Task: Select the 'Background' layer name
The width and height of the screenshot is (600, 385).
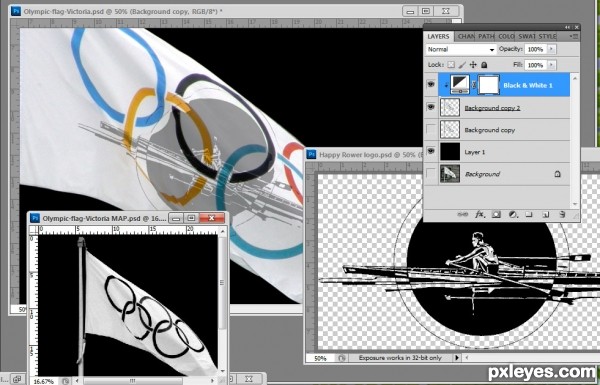Action: click(482, 174)
